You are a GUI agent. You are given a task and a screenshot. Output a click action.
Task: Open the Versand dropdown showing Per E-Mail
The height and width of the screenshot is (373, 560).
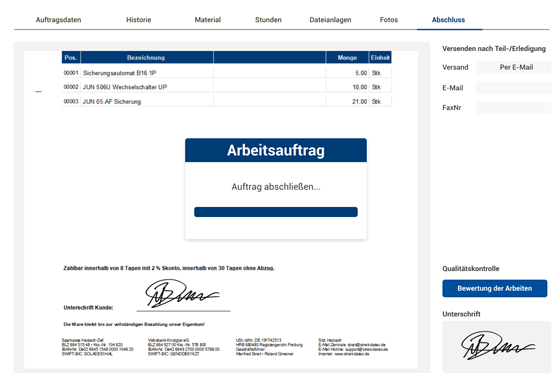pyautogui.click(x=513, y=67)
